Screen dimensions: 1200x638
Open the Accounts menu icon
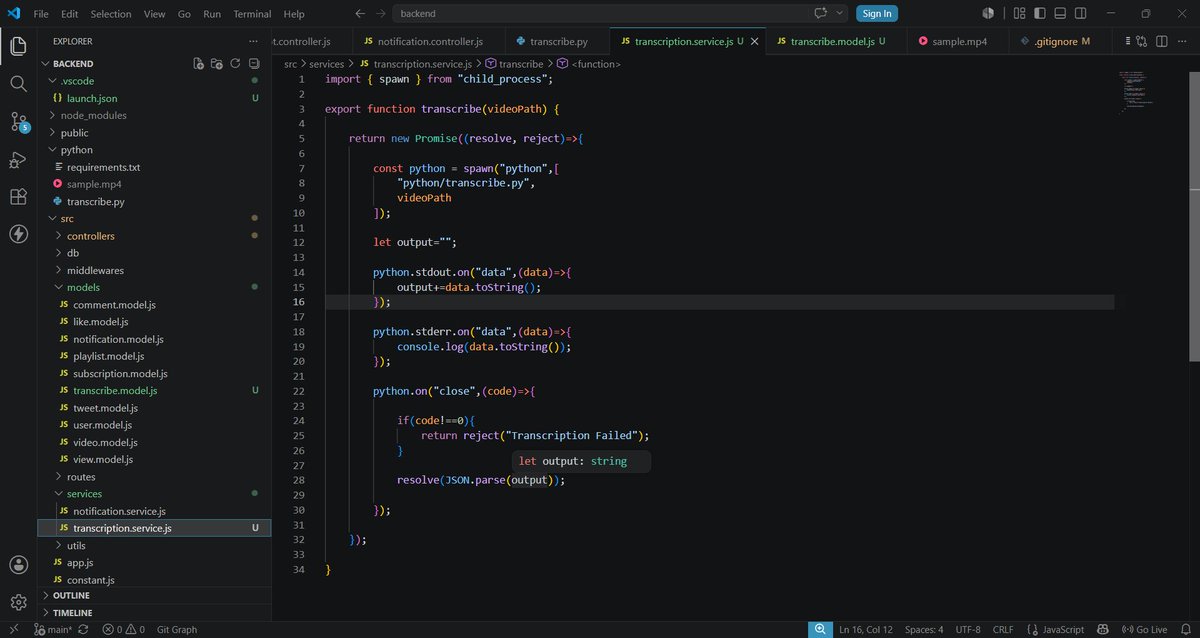[18, 565]
